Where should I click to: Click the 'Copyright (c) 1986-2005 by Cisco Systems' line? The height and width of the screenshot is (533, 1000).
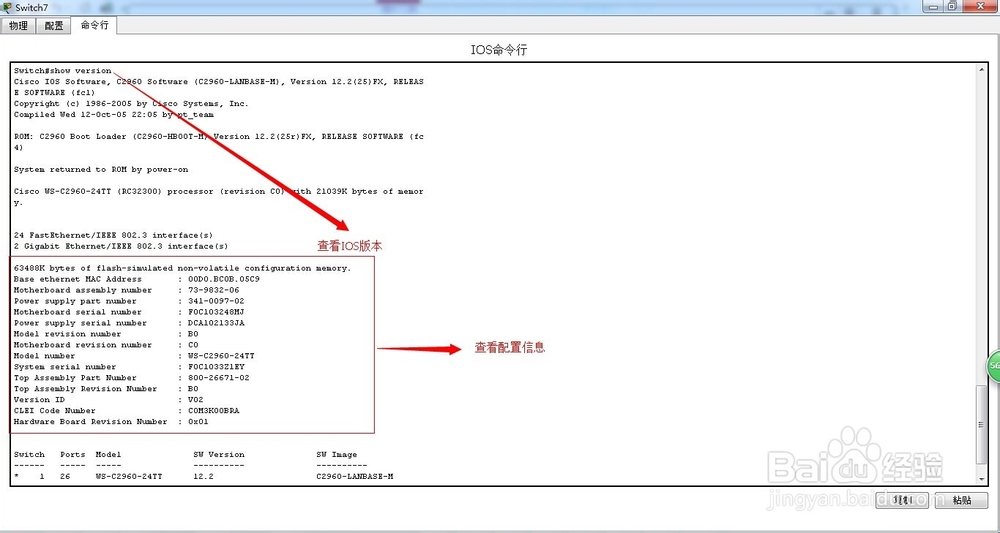(131, 103)
